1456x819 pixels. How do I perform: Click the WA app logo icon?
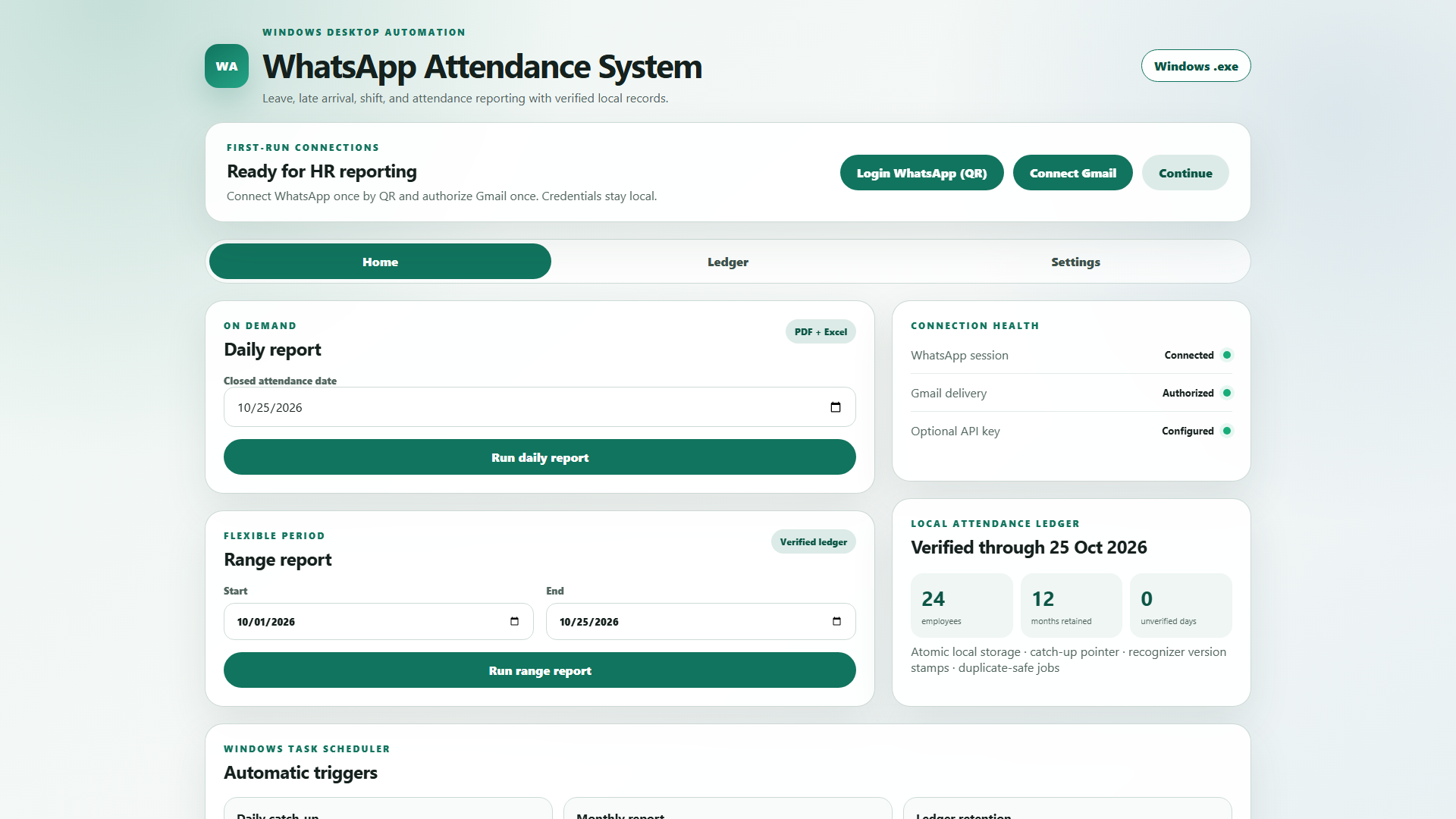pos(227,66)
